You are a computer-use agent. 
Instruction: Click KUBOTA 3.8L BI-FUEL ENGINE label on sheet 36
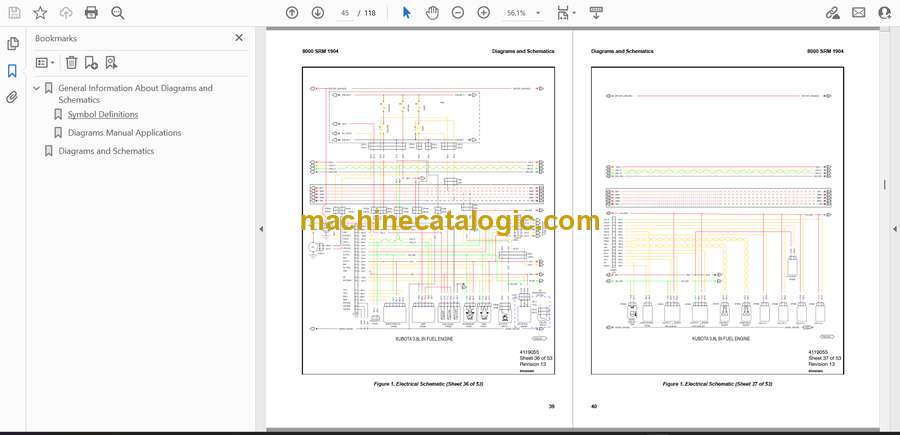(424, 339)
